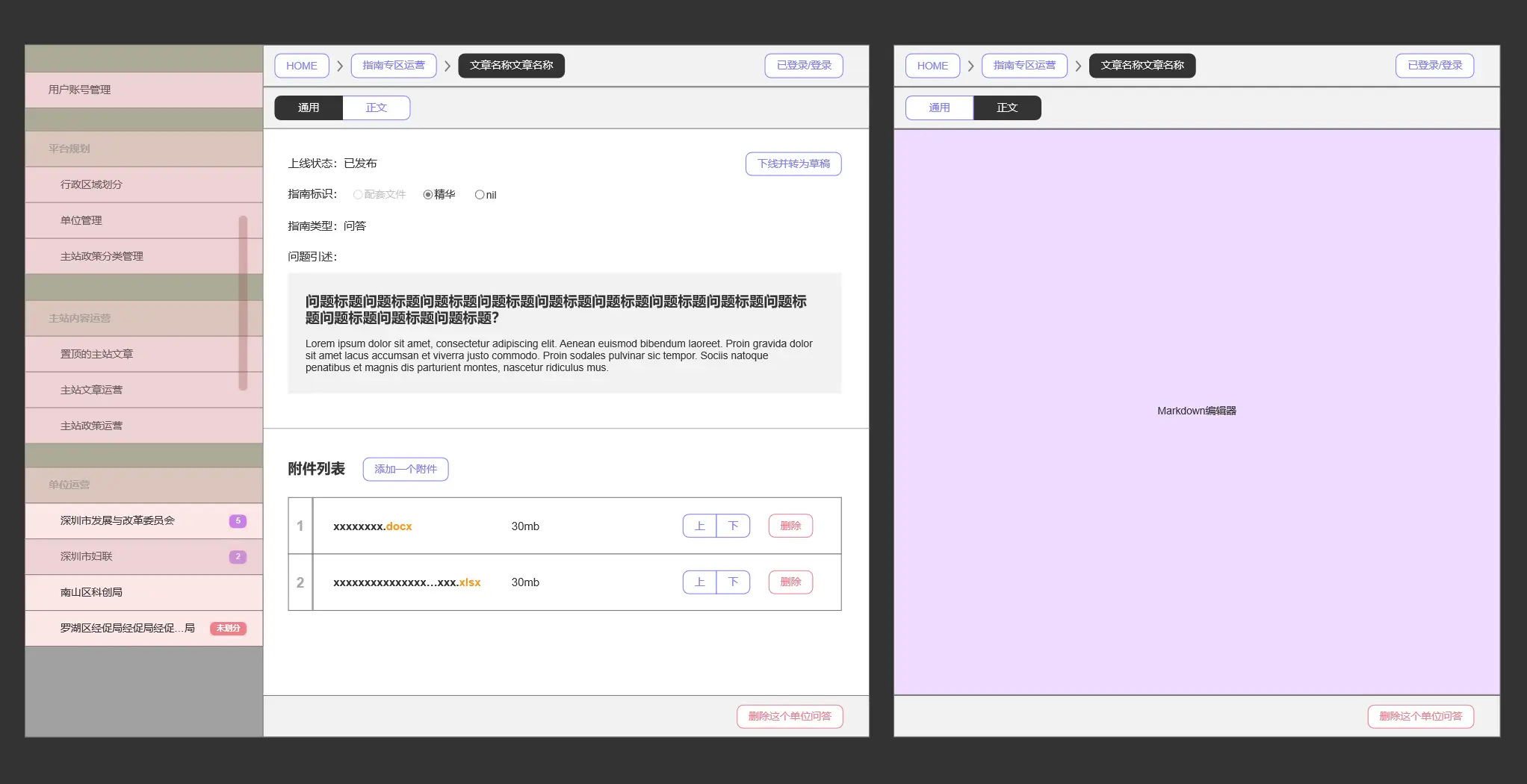Click 添加一个附件 button
Viewport: 1527px width, 784px height.
pyautogui.click(x=406, y=469)
